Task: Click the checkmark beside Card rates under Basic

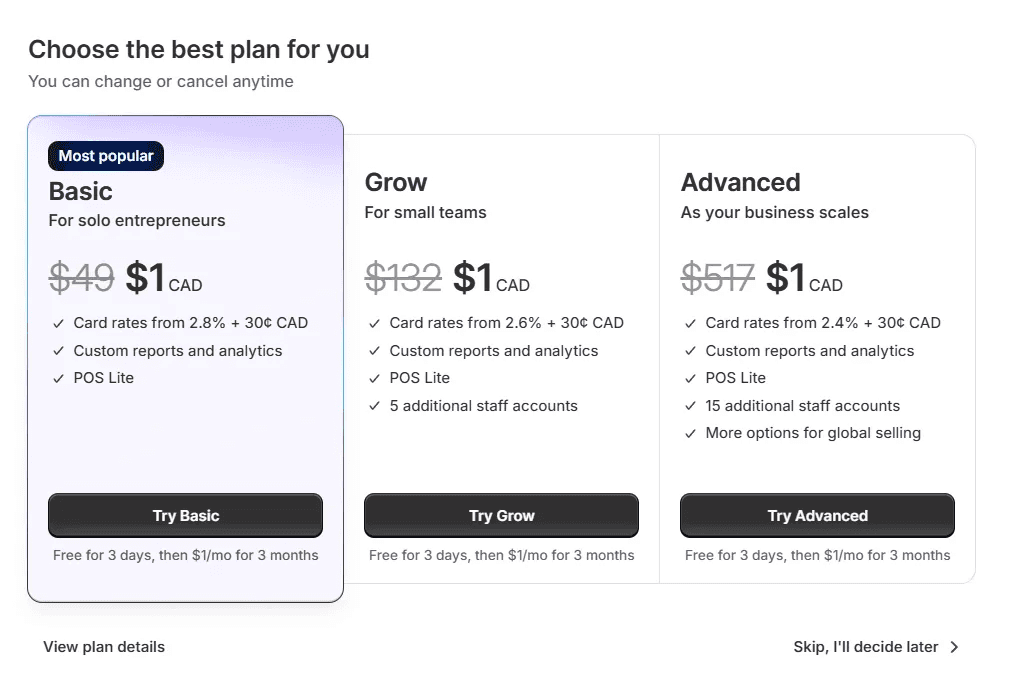Action: click(x=59, y=322)
